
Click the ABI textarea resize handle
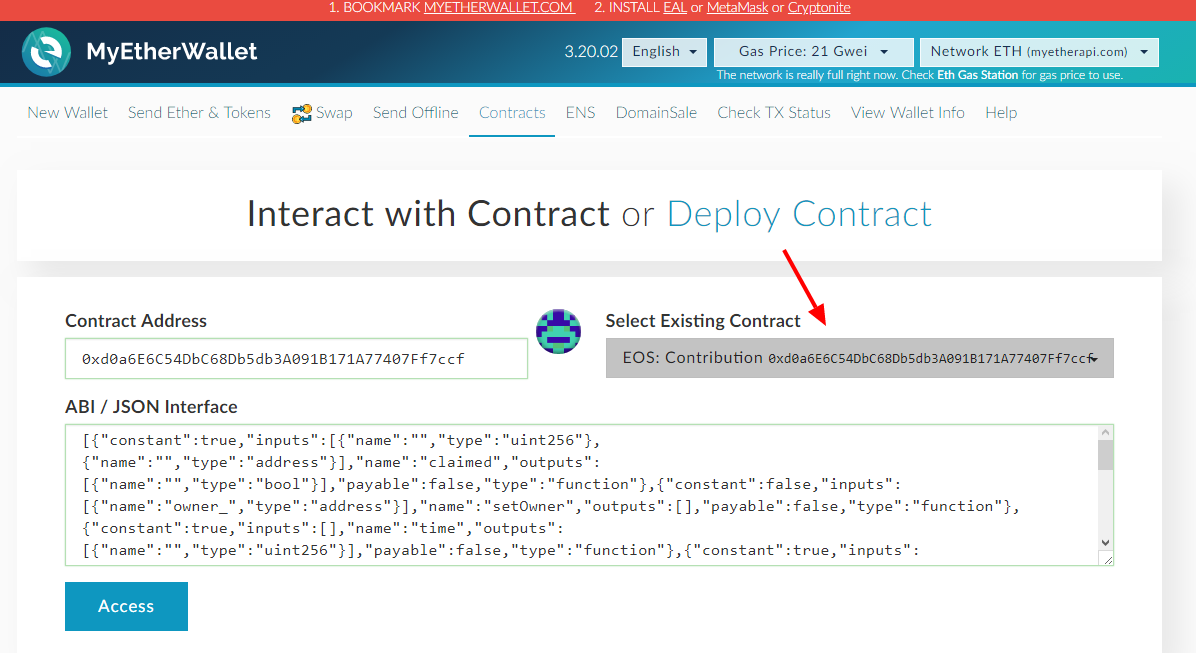click(1108, 560)
